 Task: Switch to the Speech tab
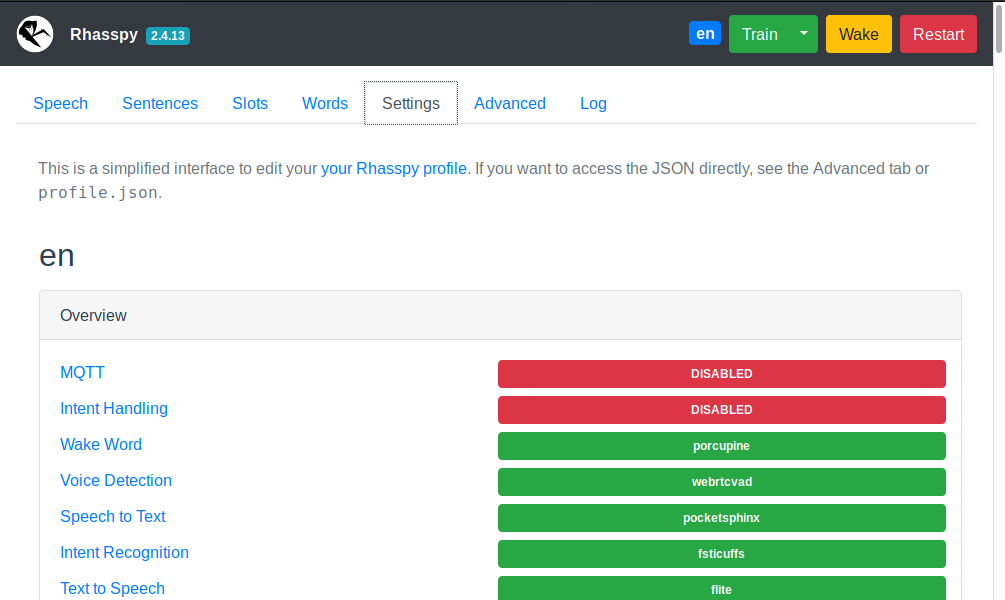60,103
